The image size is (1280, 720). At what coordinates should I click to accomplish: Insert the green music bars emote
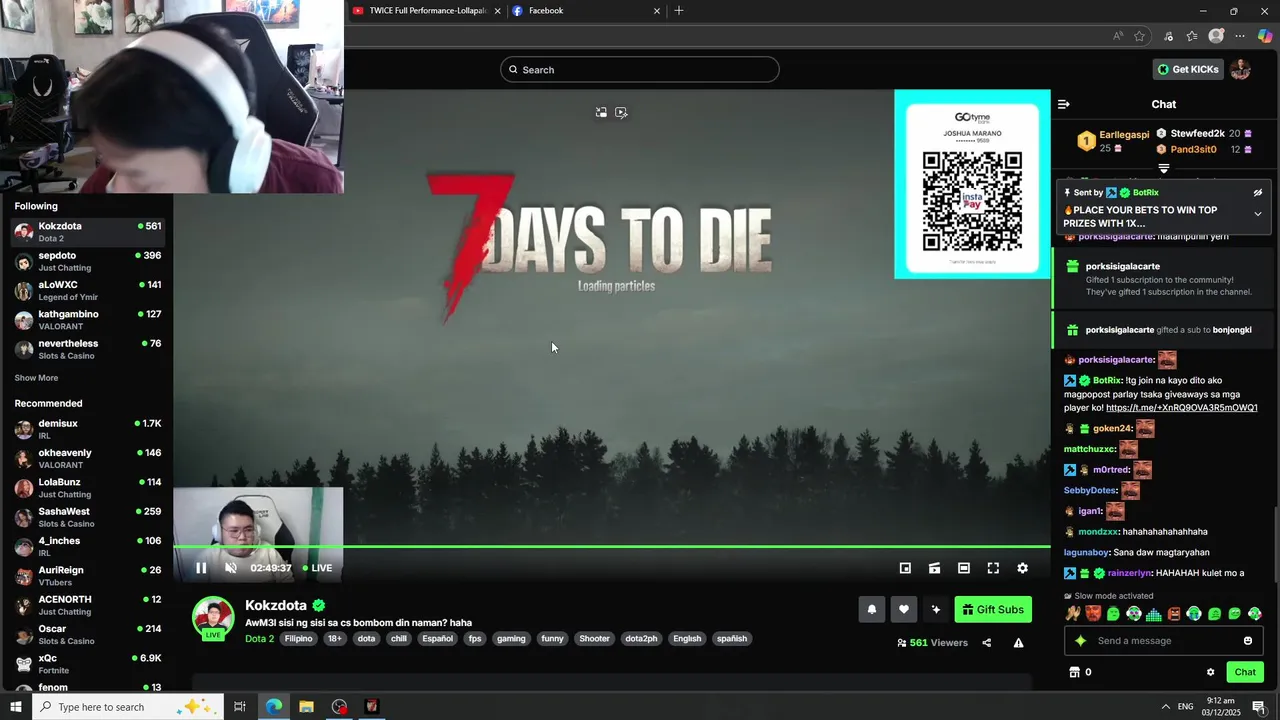coord(1153,614)
